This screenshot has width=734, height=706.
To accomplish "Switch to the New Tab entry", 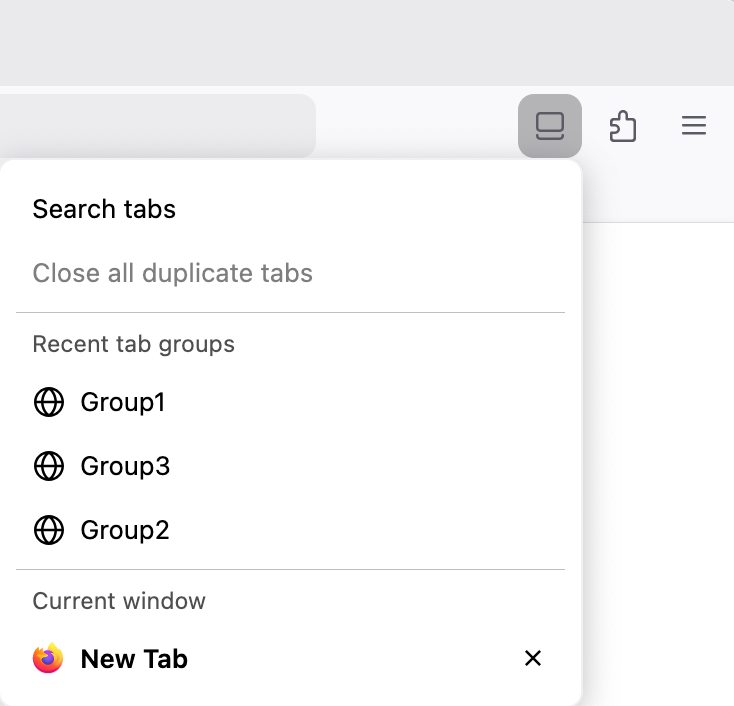I will tap(134, 659).
